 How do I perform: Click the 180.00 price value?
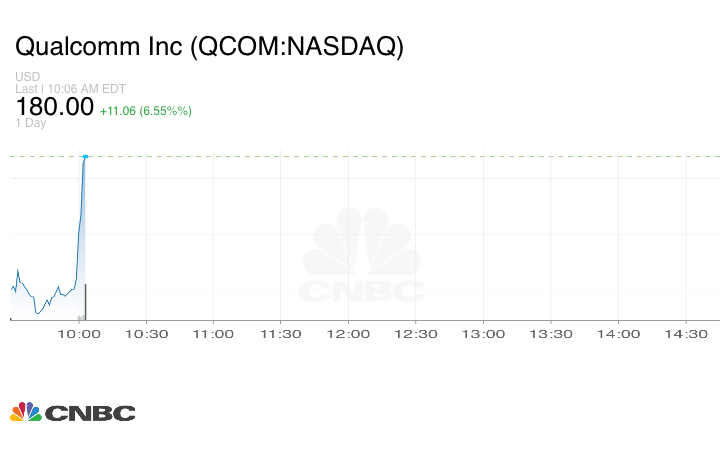55,107
